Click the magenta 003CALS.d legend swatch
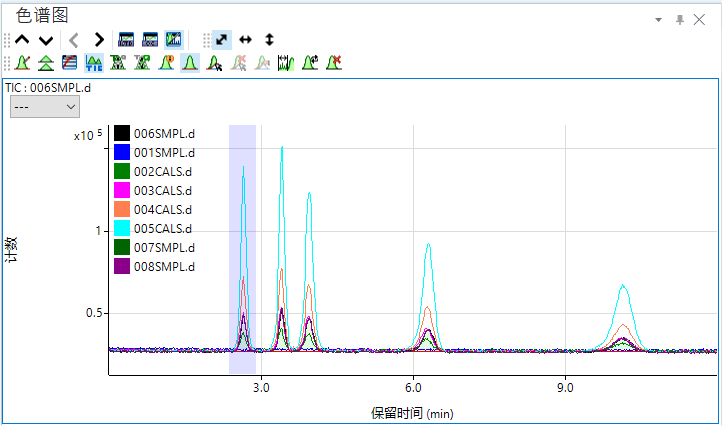The width and height of the screenshot is (722, 426). click(122, 190)
